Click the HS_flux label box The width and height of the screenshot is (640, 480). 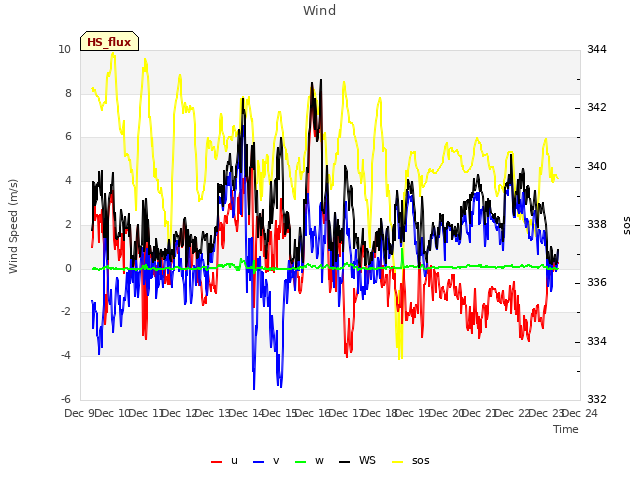(x=109, y=41)
